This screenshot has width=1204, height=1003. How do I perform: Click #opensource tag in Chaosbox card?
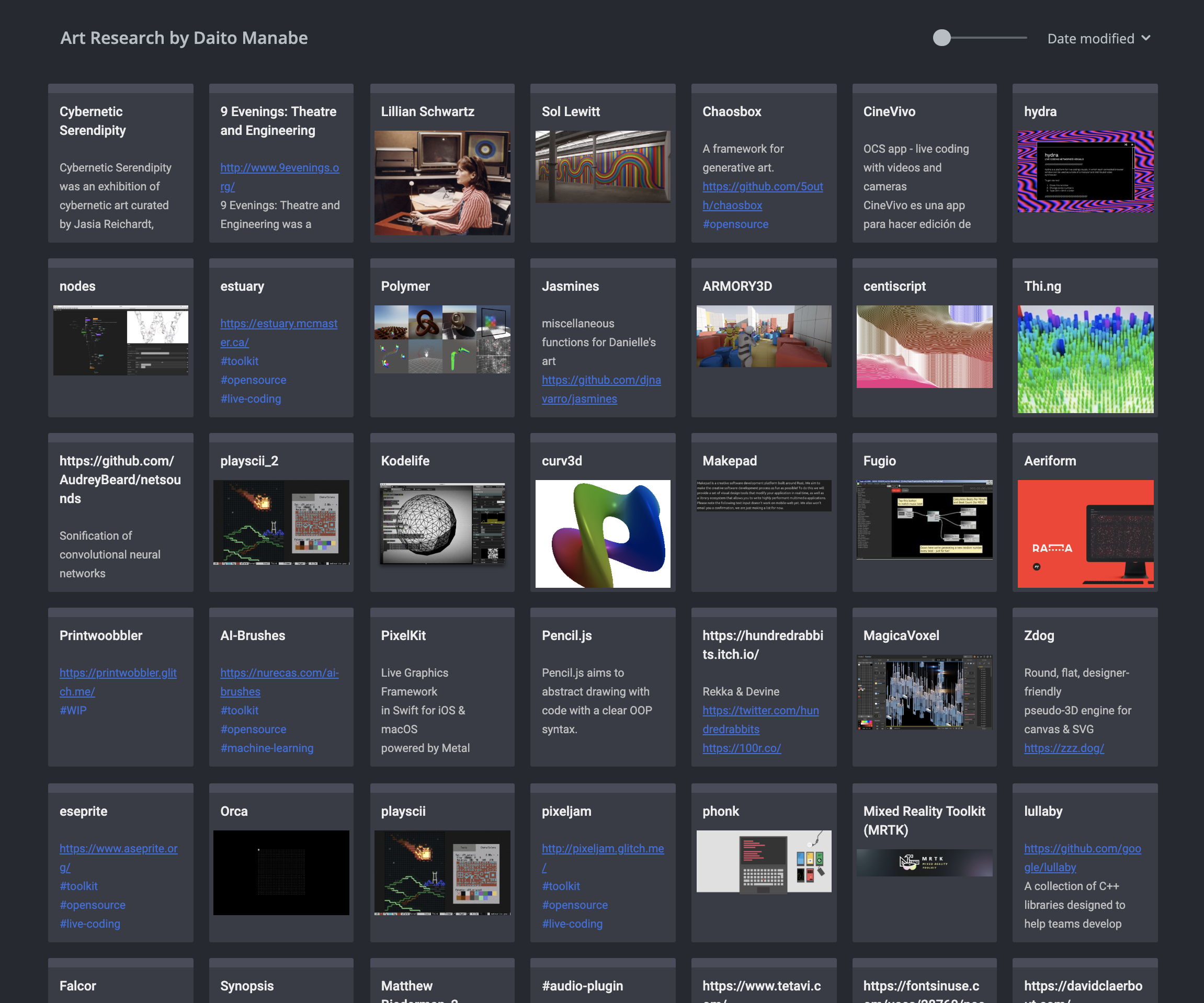point(735,224)
